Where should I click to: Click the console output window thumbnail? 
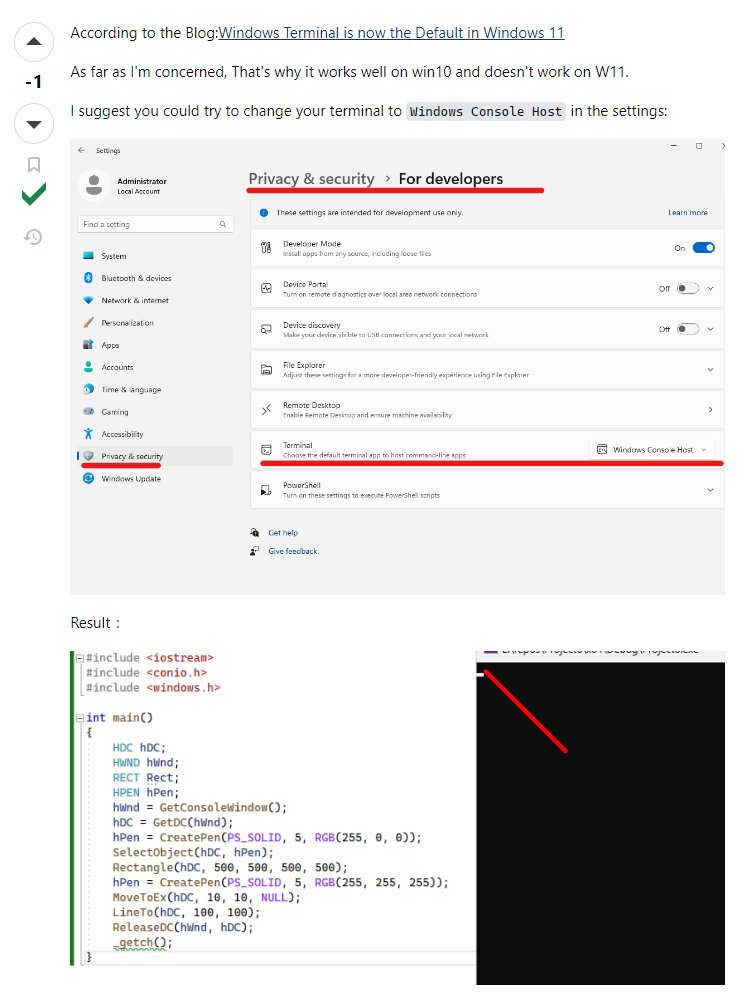600,818
